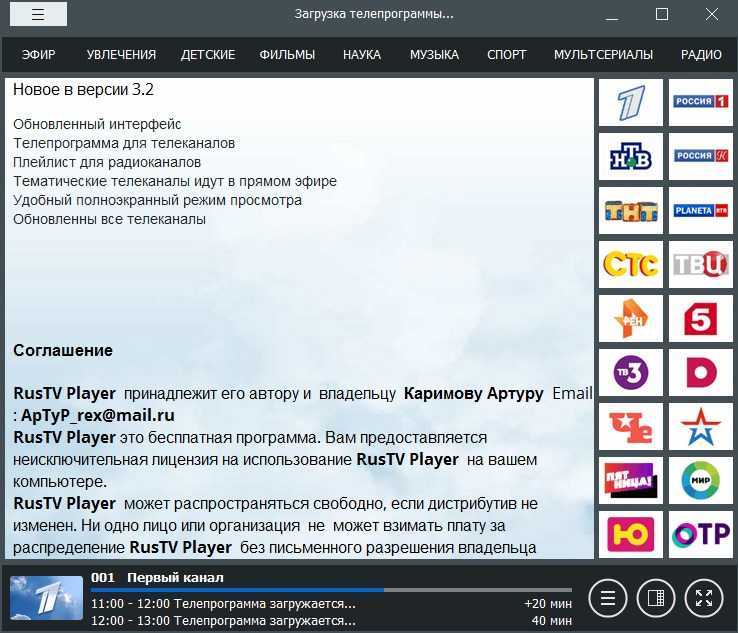Viewport: 738px width, 633px height.
Task: Open the round list menu button
Action: (608, 598)
